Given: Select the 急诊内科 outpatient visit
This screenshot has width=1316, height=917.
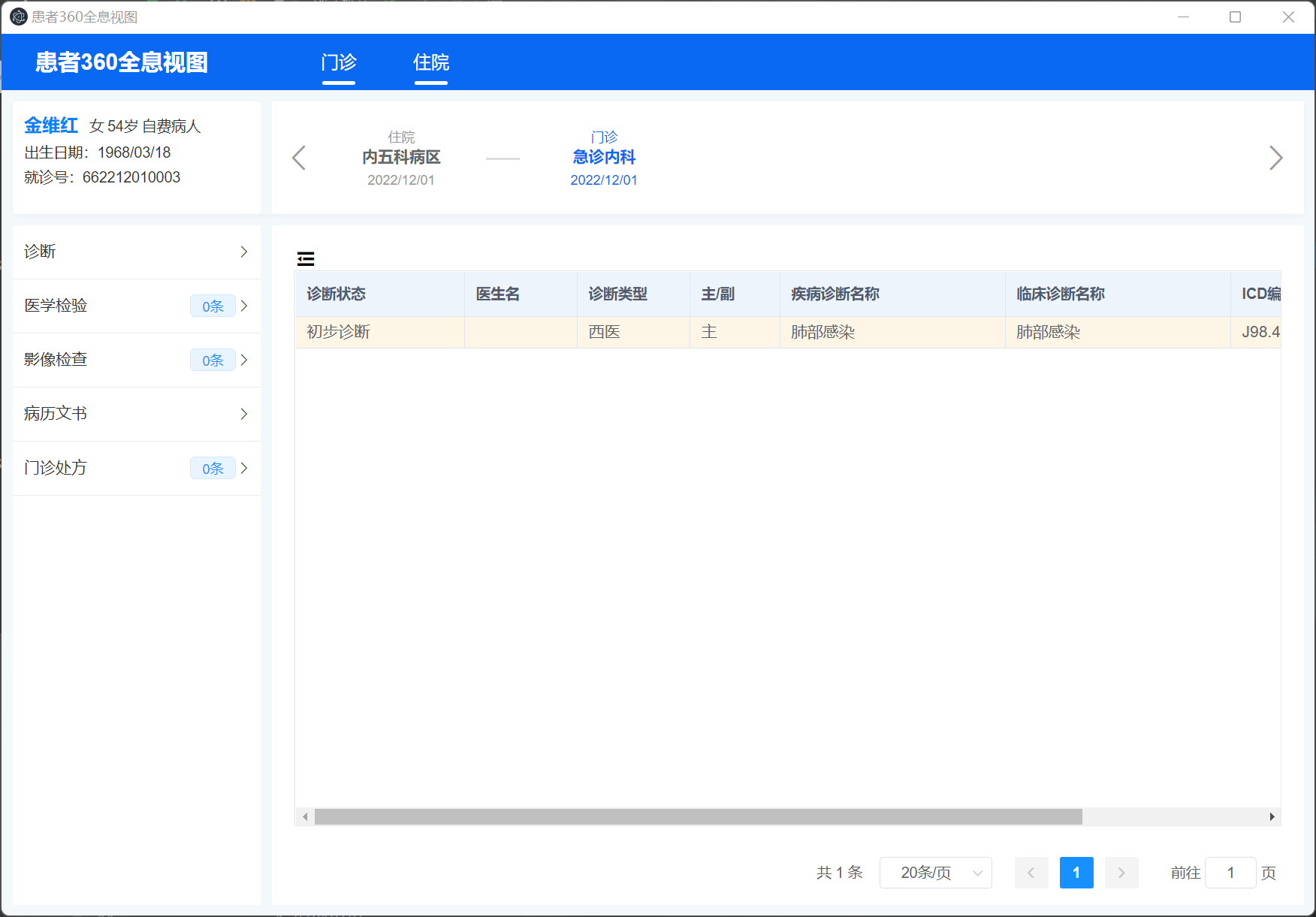Looking at the screenshot, I should [604, 158].
